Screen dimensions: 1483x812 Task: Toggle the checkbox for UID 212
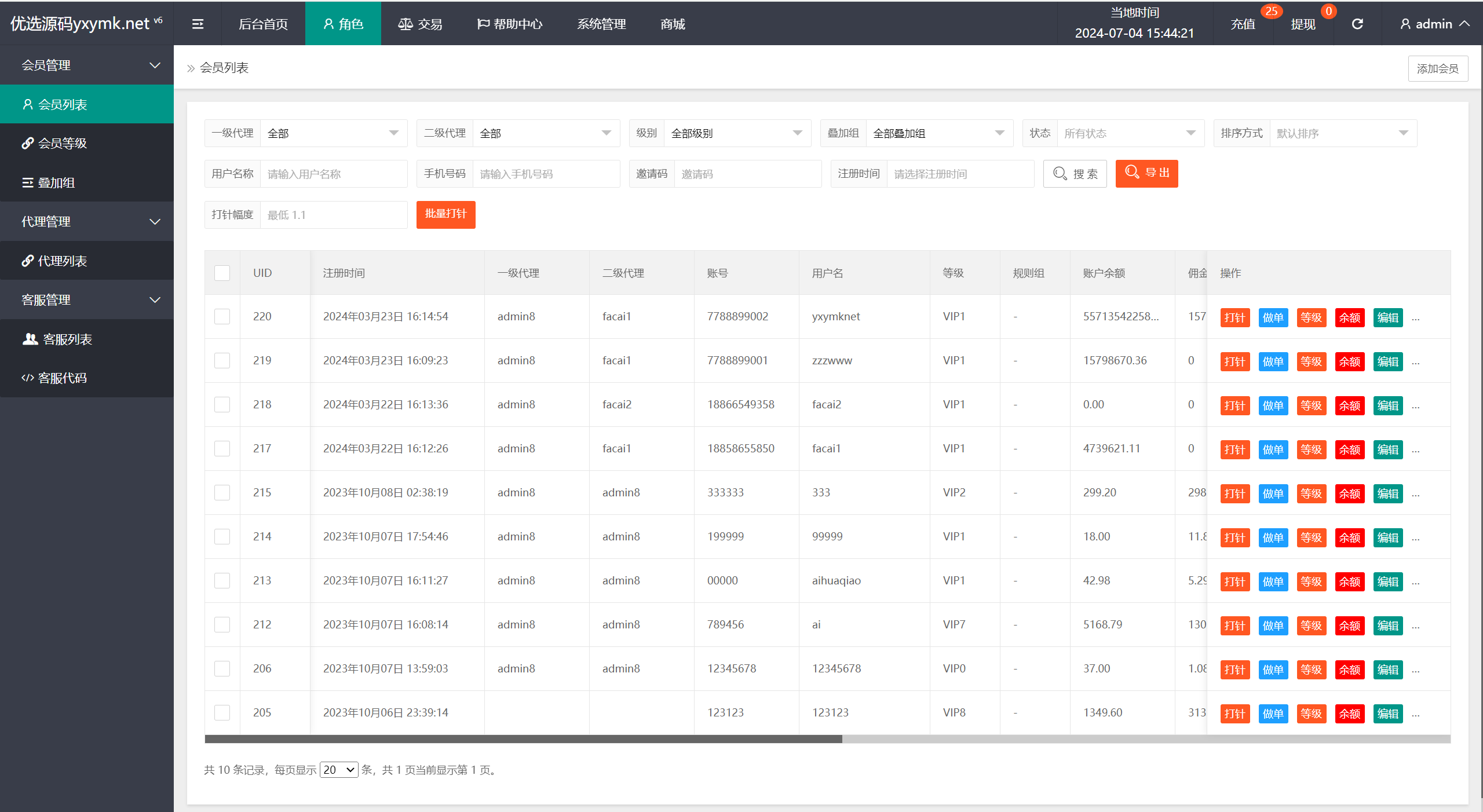point(223,623)
